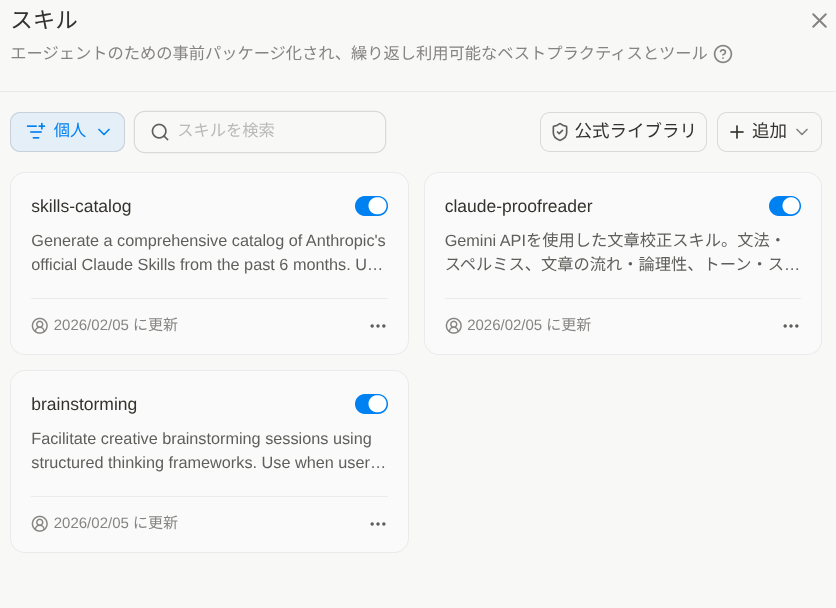
Task: Turn off the brainstorming skill switch
Action: (371, 404)
